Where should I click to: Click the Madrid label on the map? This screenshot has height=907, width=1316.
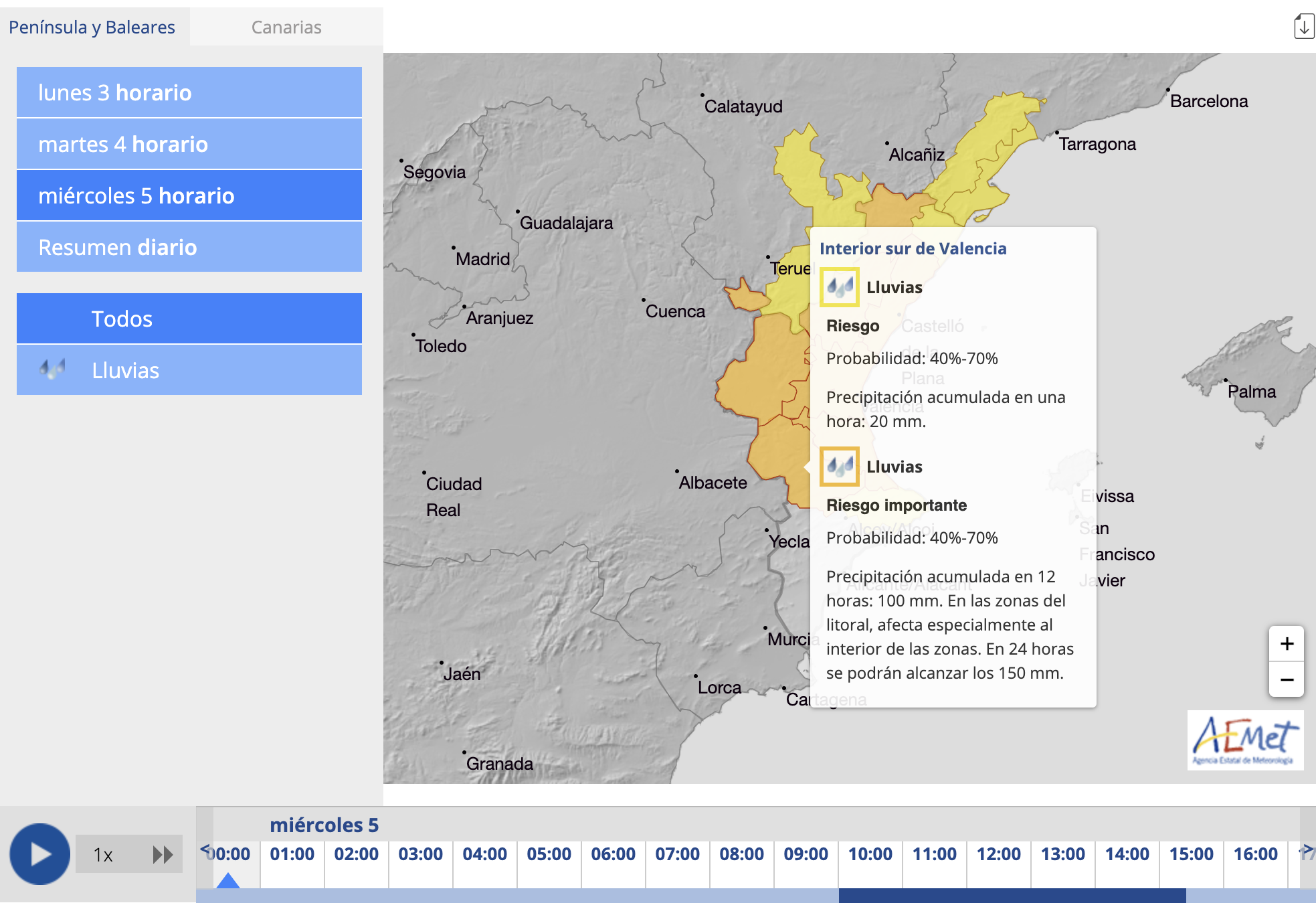pyautogui.click(x=482, y=259)
